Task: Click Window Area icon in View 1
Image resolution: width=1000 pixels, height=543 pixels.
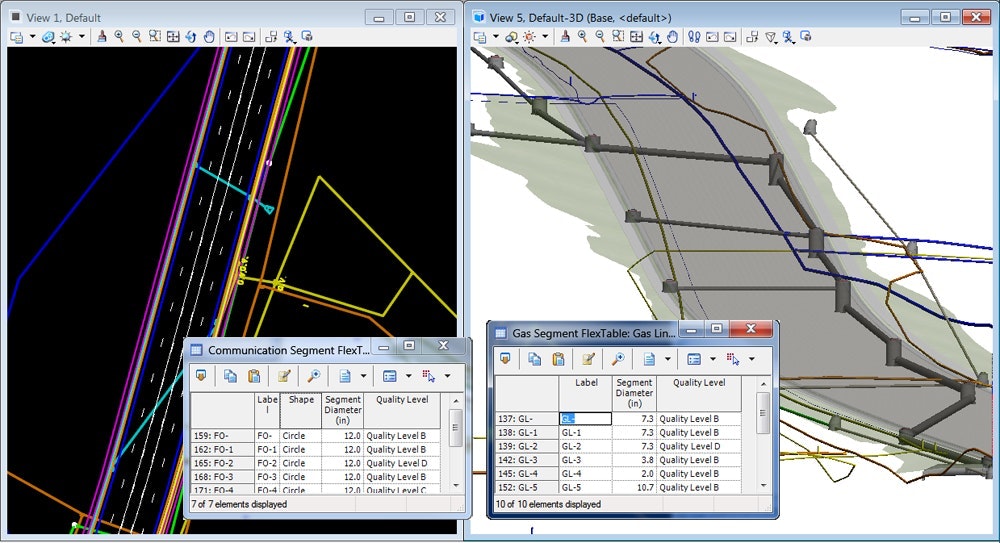Action: pos(155,36)
